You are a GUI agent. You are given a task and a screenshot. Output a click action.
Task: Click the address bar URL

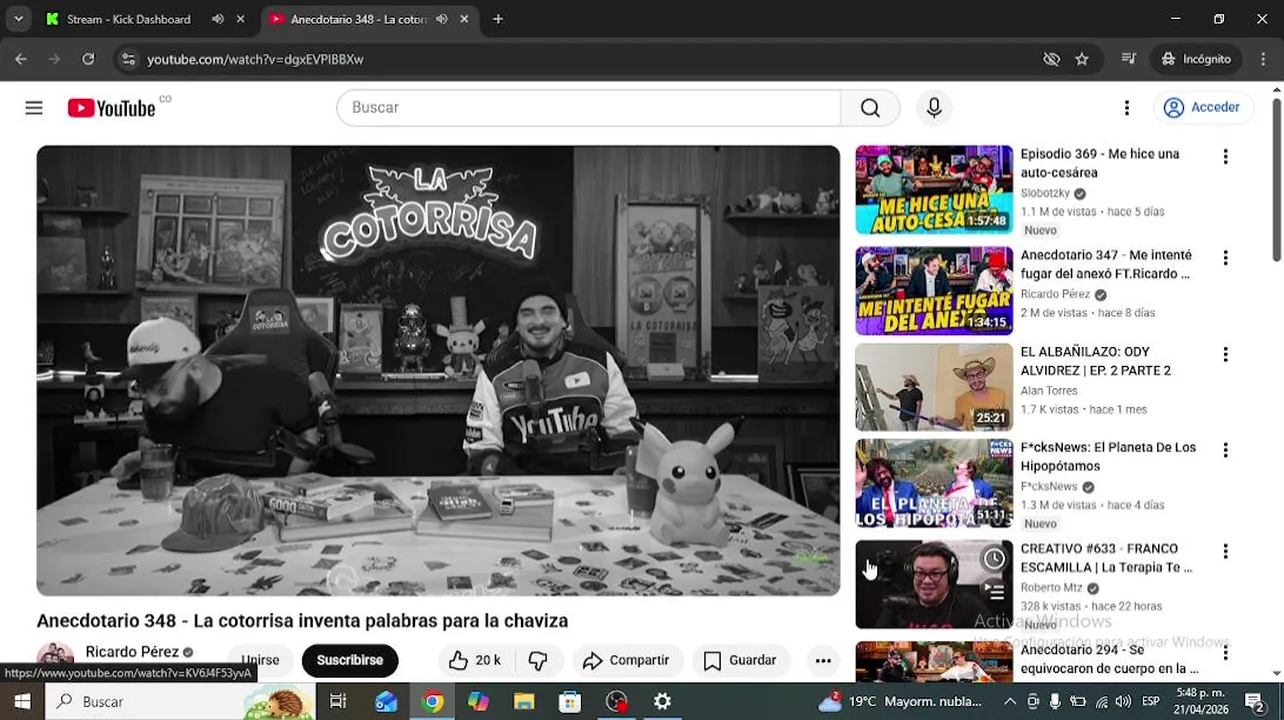pyautogui.click(x=255, y=59)
